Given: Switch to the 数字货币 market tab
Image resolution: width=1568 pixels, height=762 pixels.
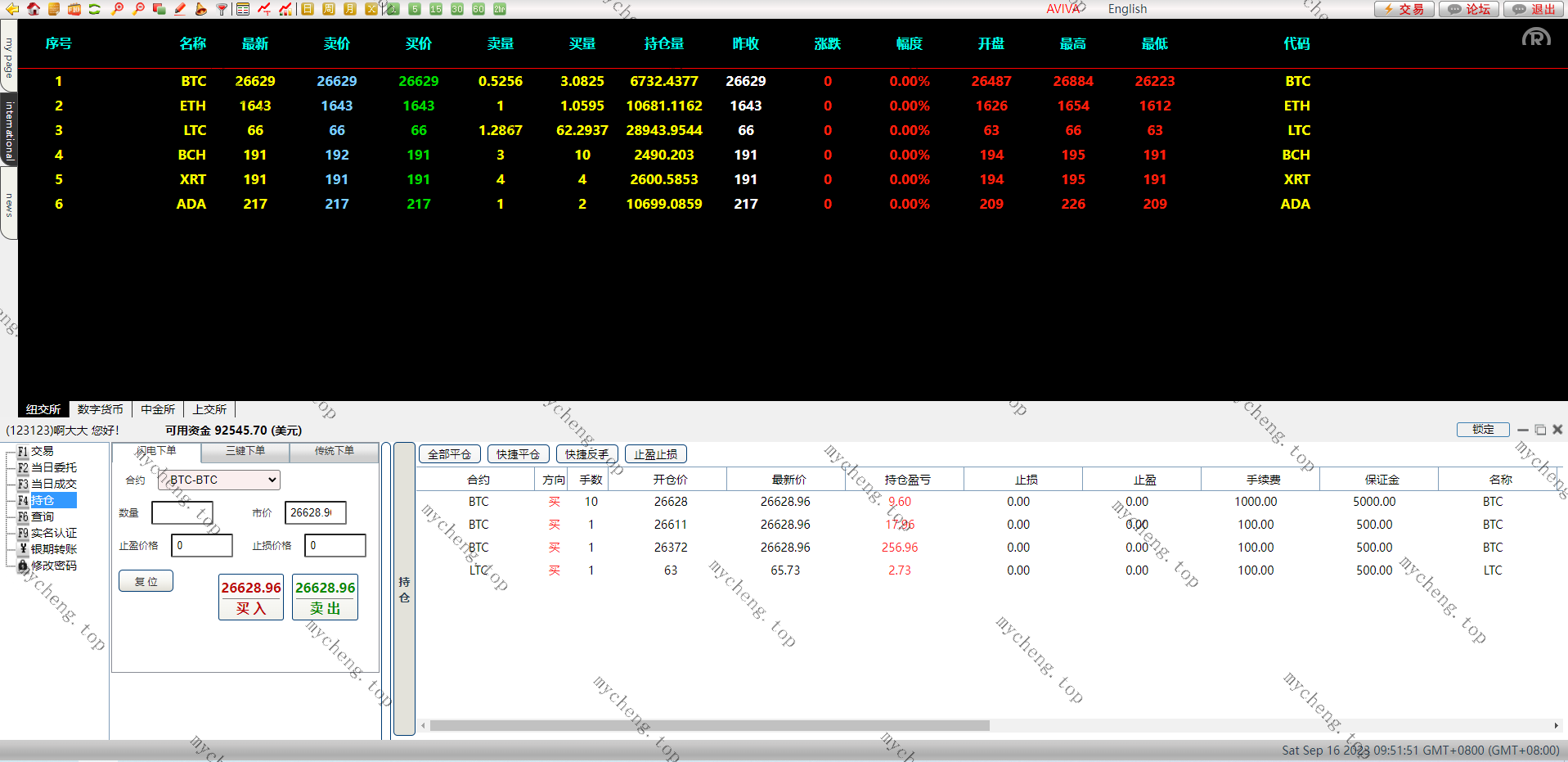Looking at the screenshot, I should 100,409.
